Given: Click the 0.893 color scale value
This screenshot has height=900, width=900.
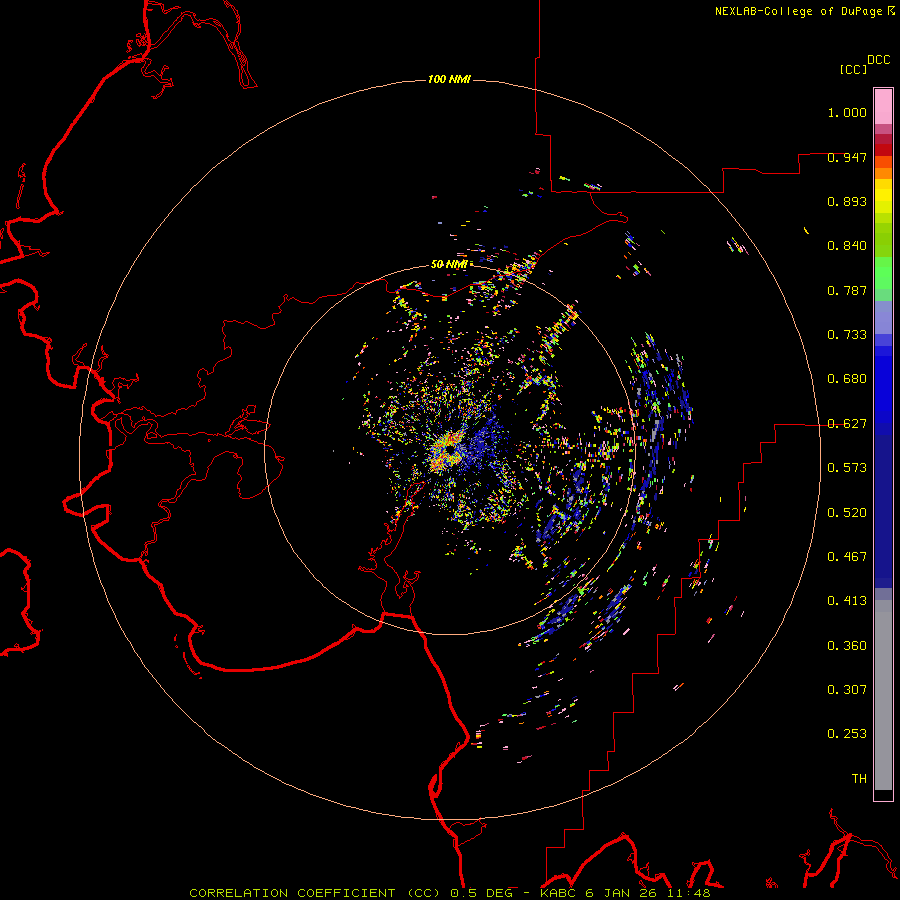Looking at the screenshot, I should (847, 201).
